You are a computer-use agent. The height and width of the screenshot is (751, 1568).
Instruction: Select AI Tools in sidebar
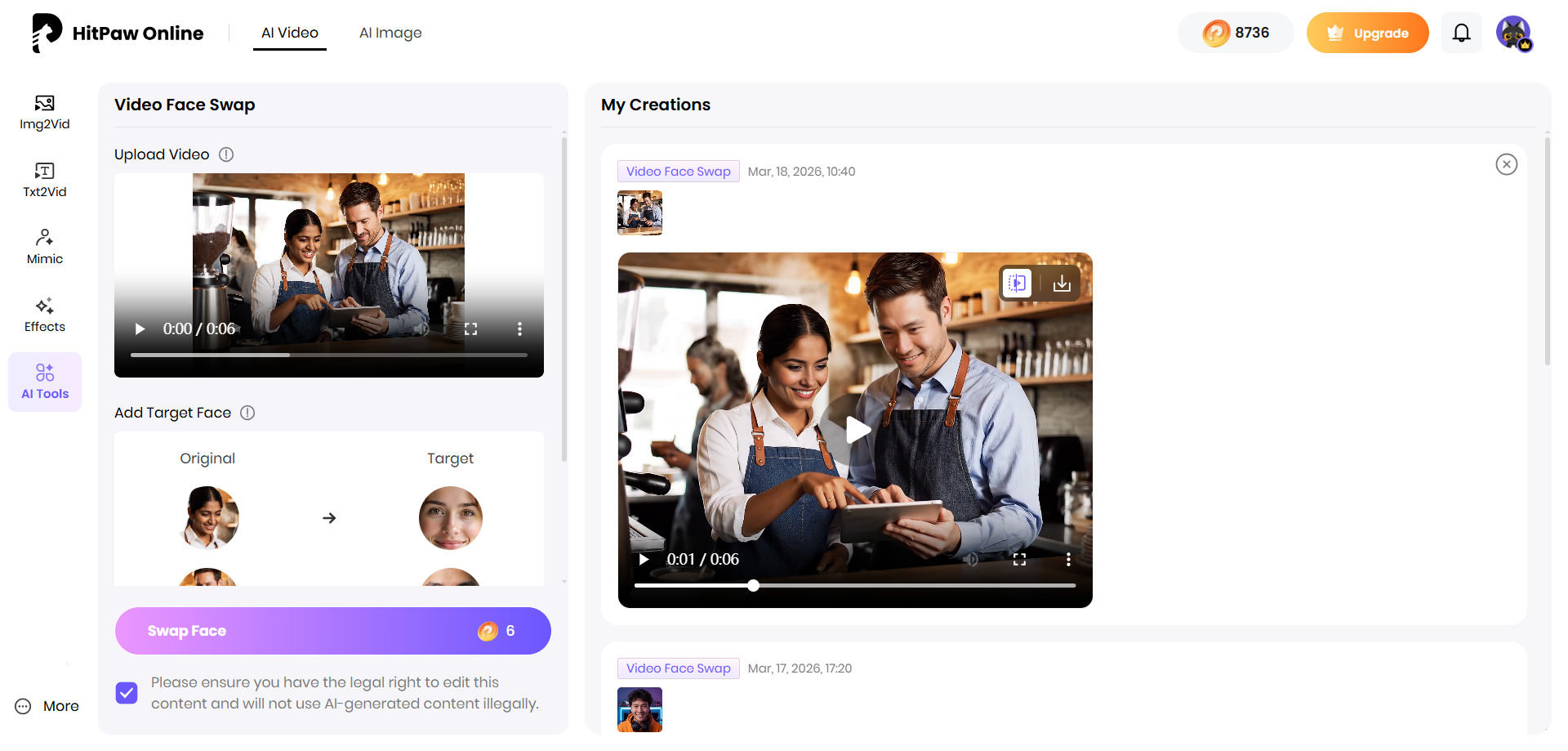click(x=45, y=382)
